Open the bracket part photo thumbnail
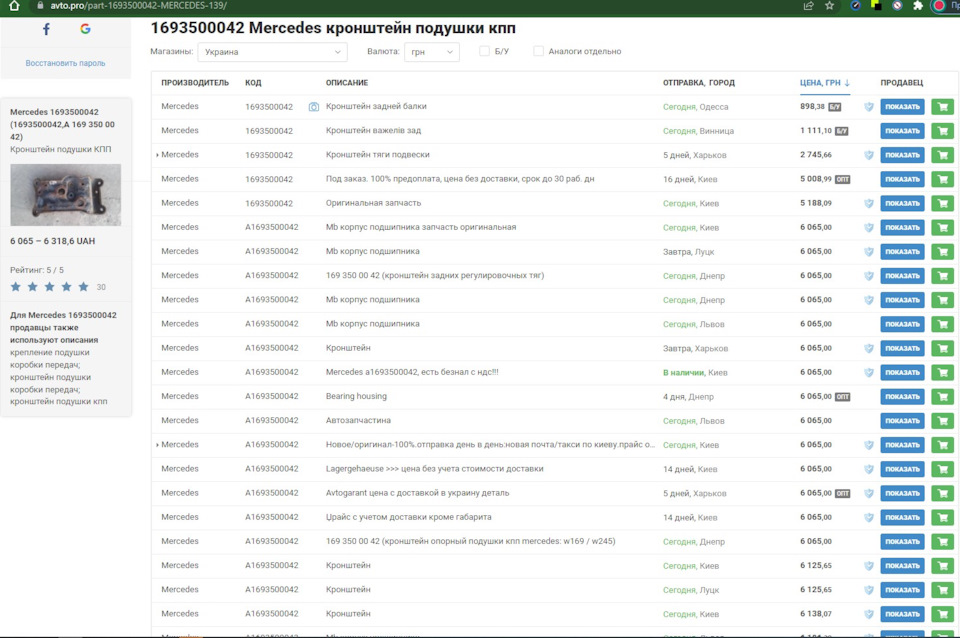The height and width of the screenshot is (638, 960). coord(66,195)
